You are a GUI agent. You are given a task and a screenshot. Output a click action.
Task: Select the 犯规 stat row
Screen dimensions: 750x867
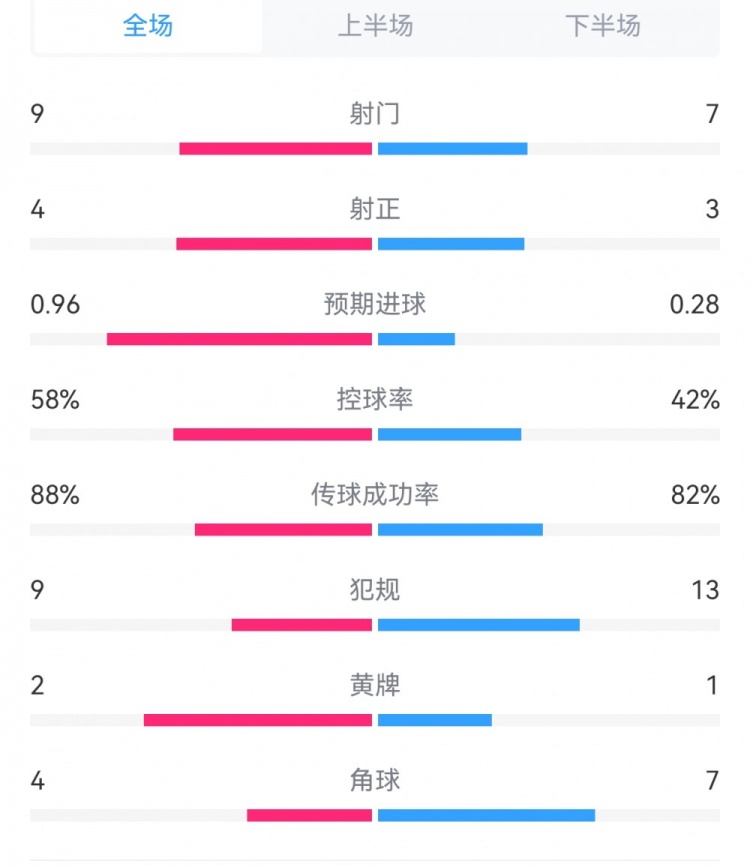pyautogui.click(x=374, y=590)
